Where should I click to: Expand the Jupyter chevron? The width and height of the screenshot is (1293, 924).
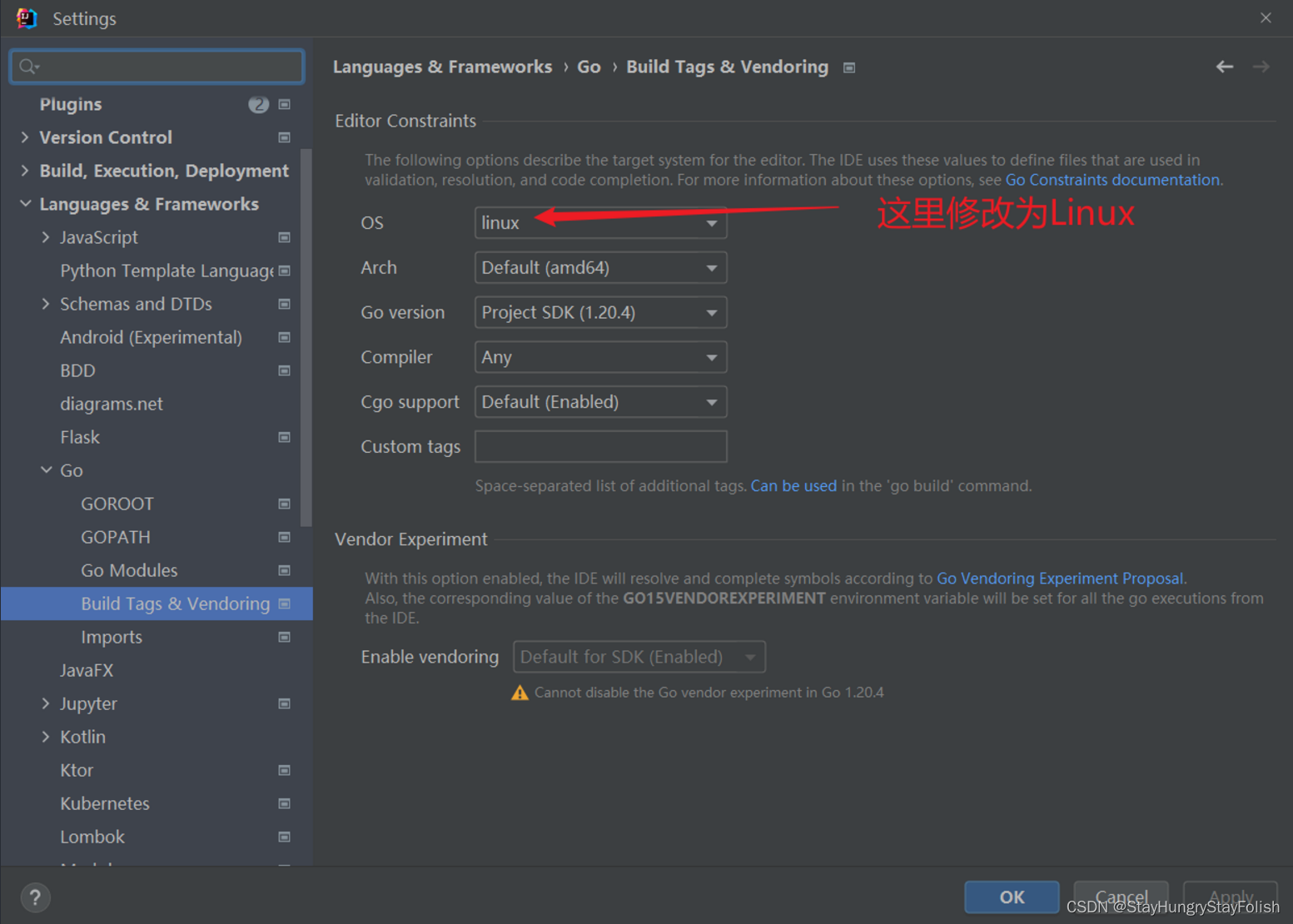tap(46, 703)
